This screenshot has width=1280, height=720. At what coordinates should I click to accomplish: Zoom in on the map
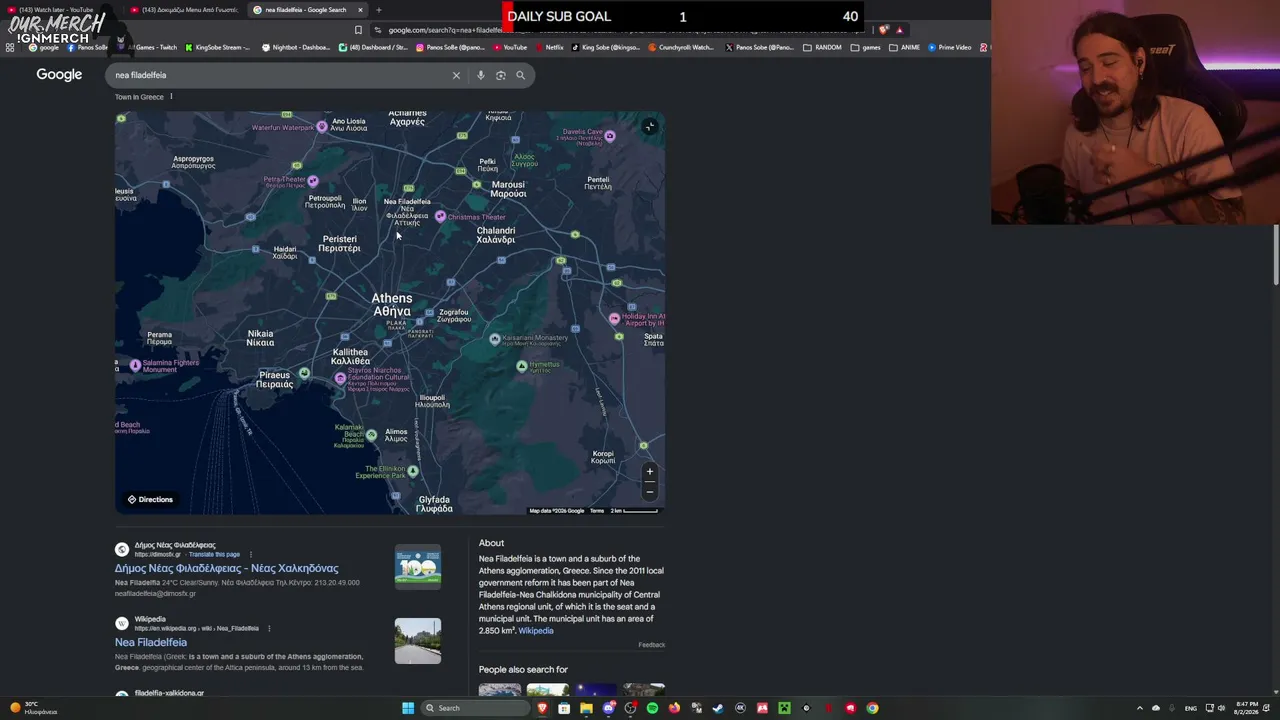(650, 472)
